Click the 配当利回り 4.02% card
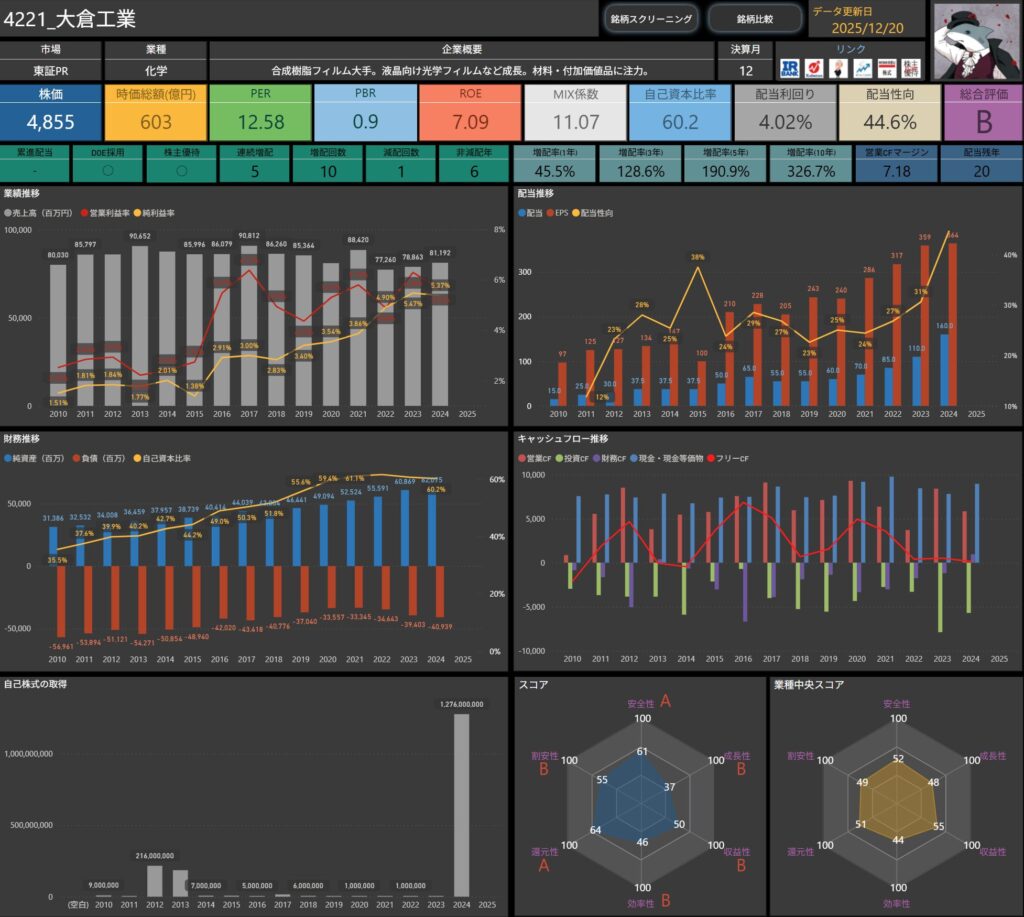The width and height of the screenshot is (1024, 917). (784, 112)
